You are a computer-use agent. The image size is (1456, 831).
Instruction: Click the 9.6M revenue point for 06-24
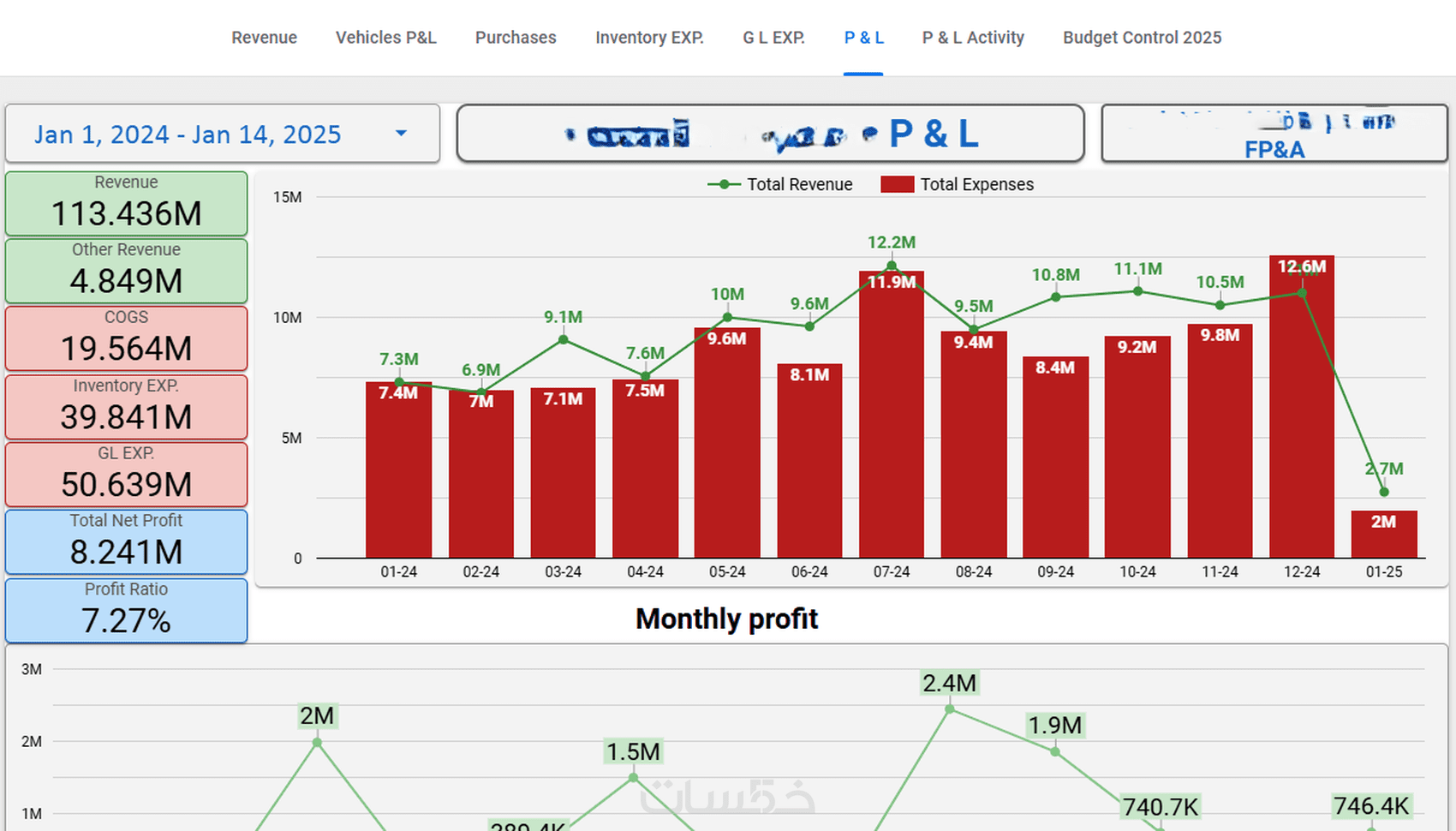point(809,326)
